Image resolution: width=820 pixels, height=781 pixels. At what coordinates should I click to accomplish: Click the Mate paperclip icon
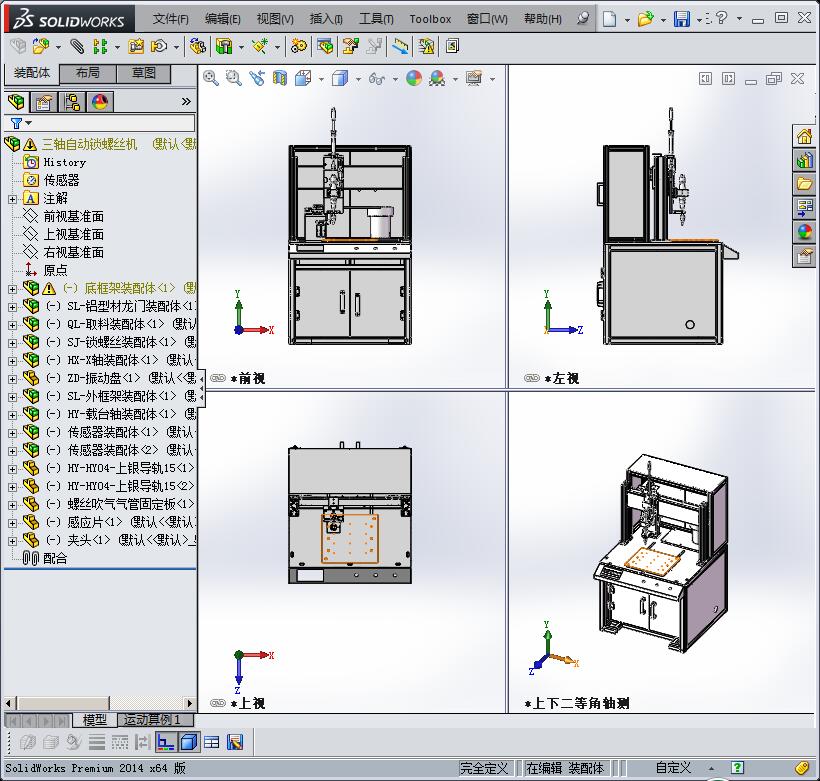click(77, 47)
